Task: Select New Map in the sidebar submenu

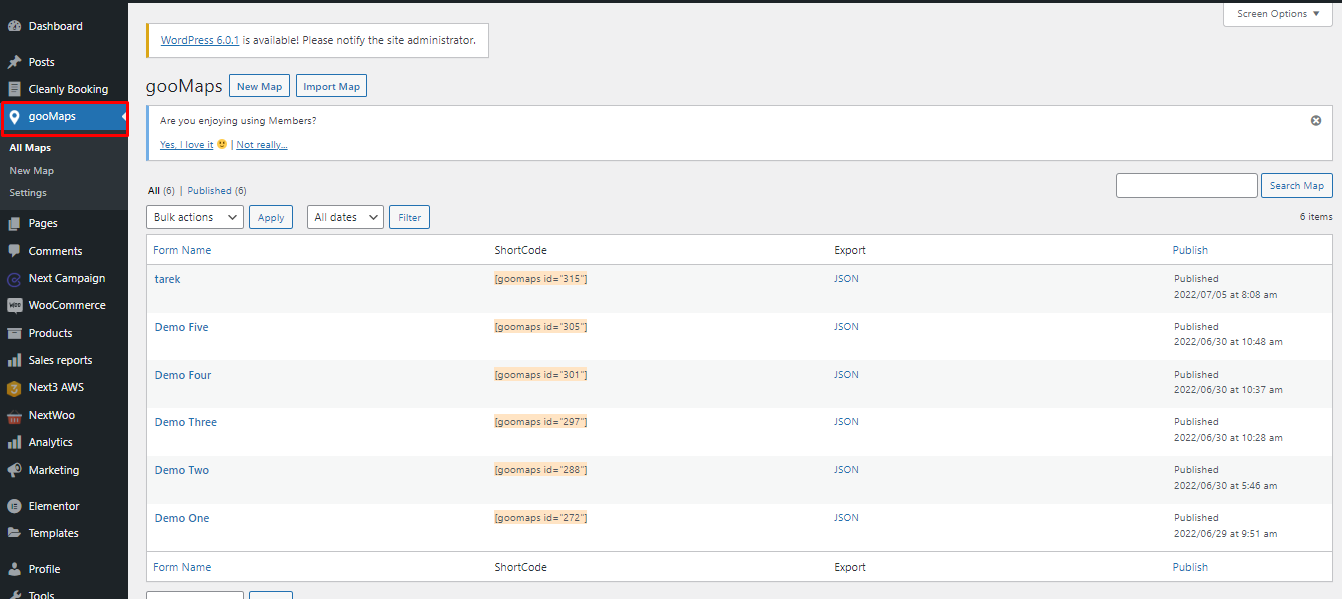Action: click(32, 171)
